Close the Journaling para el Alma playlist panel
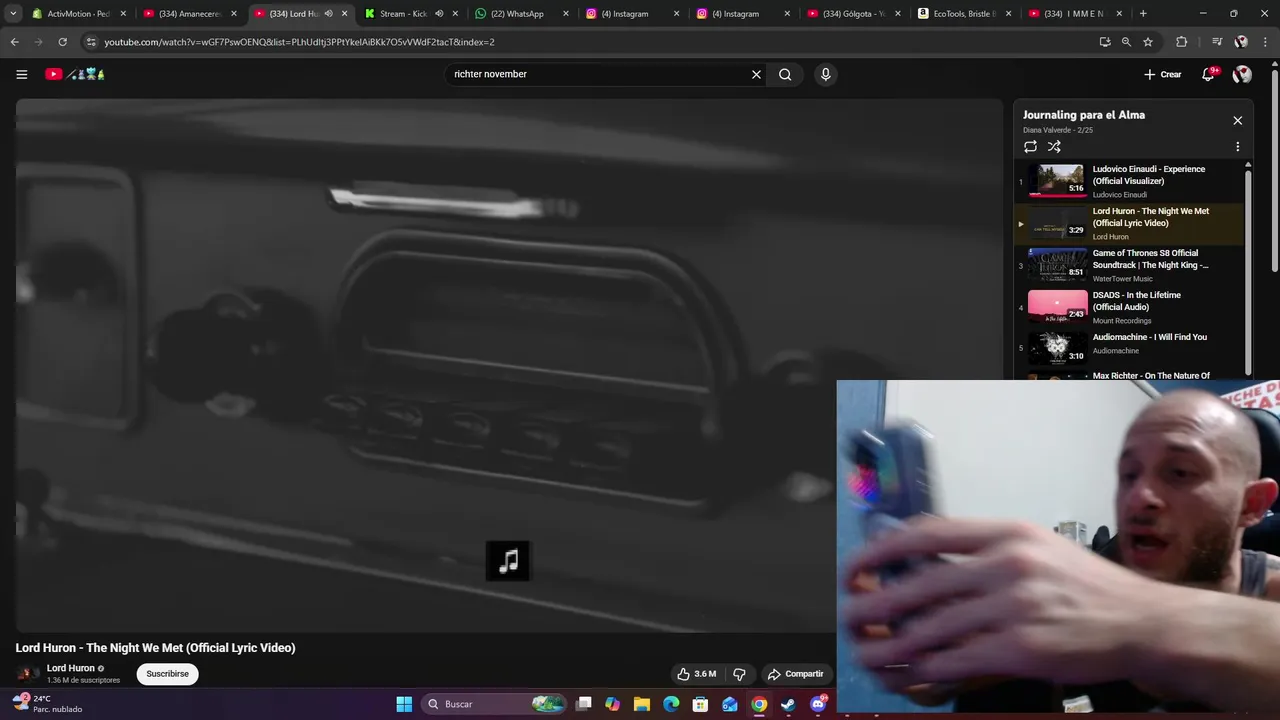1280x720 pixels. pos(1237,120)
